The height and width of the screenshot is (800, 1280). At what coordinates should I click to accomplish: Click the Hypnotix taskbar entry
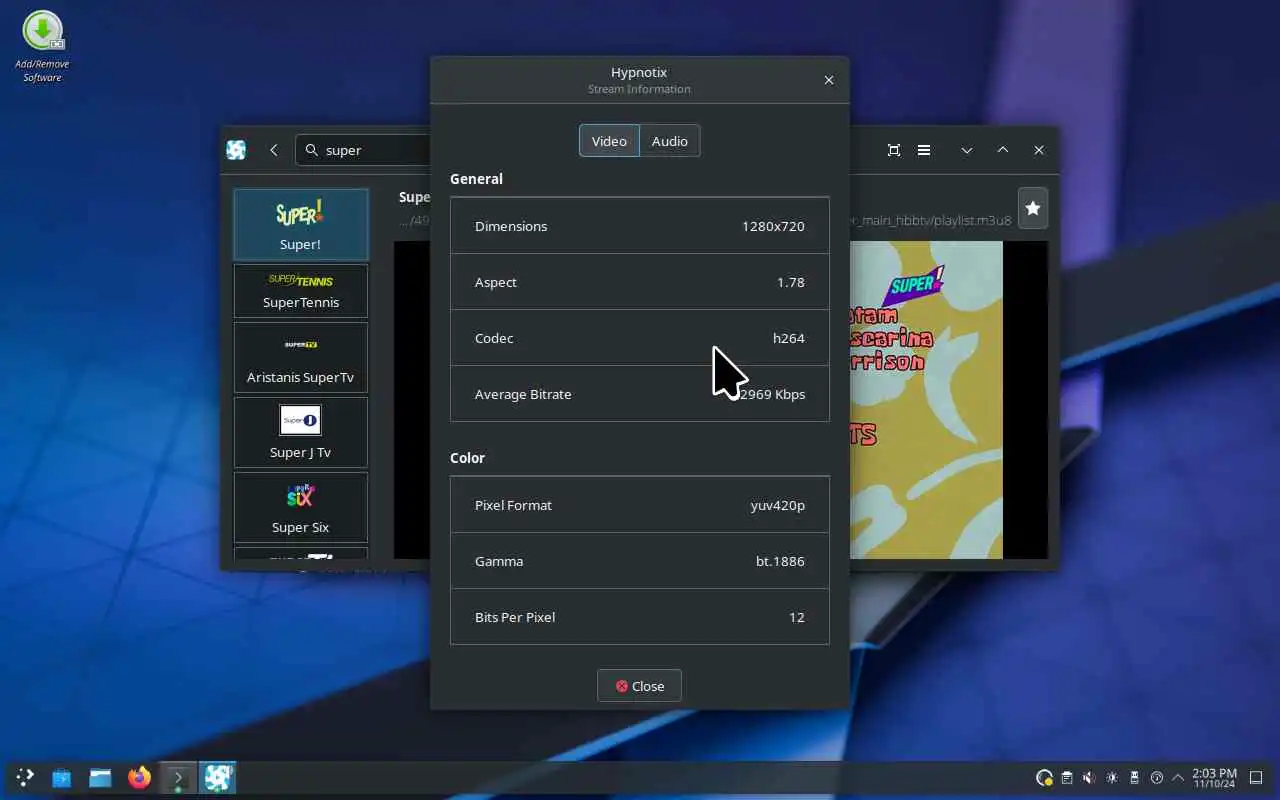pyautogui.click(x=217, y=777)
